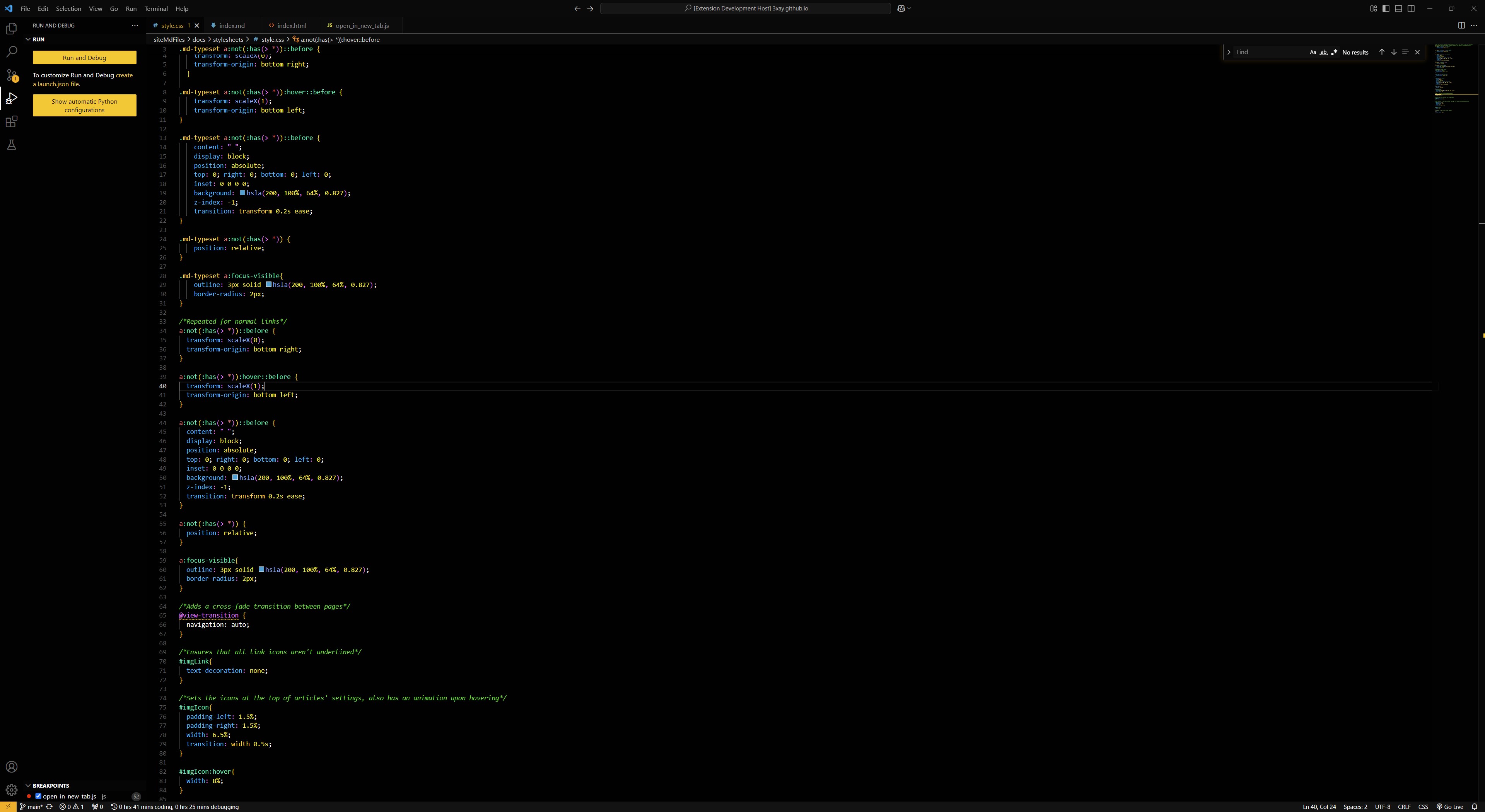Screen dimensions: 1485x812
Task: Click the split editor right icon
Action: coord(1461,26)
